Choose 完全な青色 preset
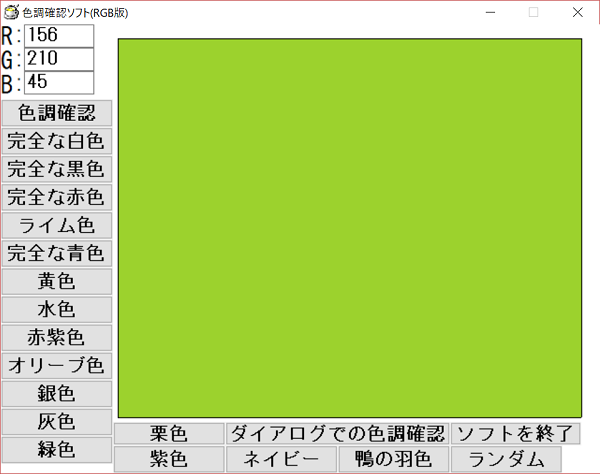 tap(57, 253)
